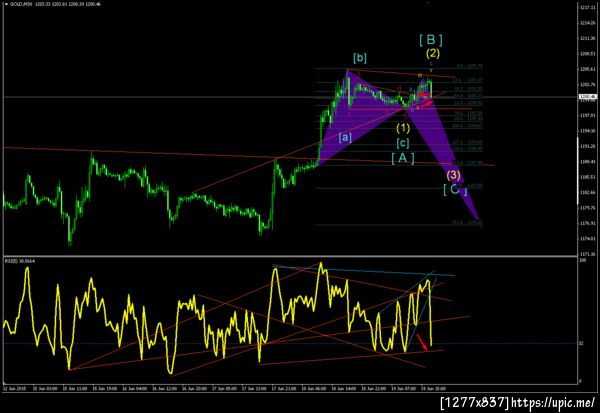This screenshot has width=600, height=413.
Task: Select the GOLD,M30 chart title text
Action: coord(21,4)
